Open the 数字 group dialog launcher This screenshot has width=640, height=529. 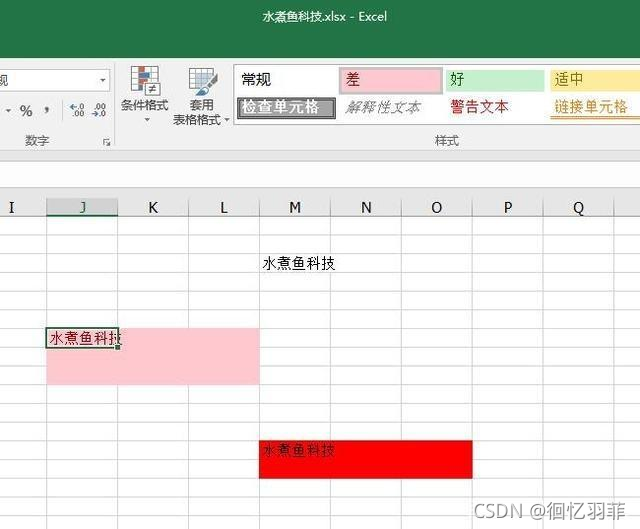tap(107, 142)
